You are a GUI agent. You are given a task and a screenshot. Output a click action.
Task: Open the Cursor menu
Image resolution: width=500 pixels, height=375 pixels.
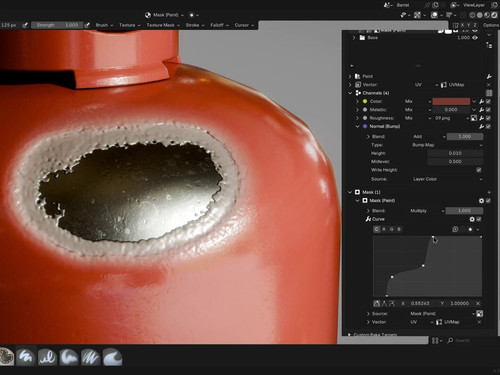click(244, 25)
